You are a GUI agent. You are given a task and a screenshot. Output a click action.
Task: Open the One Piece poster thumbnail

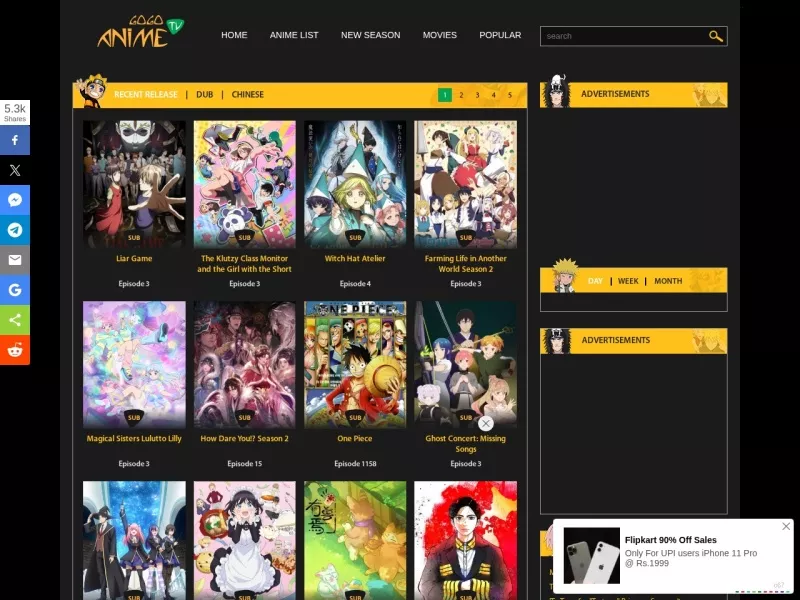click(355, 364)
